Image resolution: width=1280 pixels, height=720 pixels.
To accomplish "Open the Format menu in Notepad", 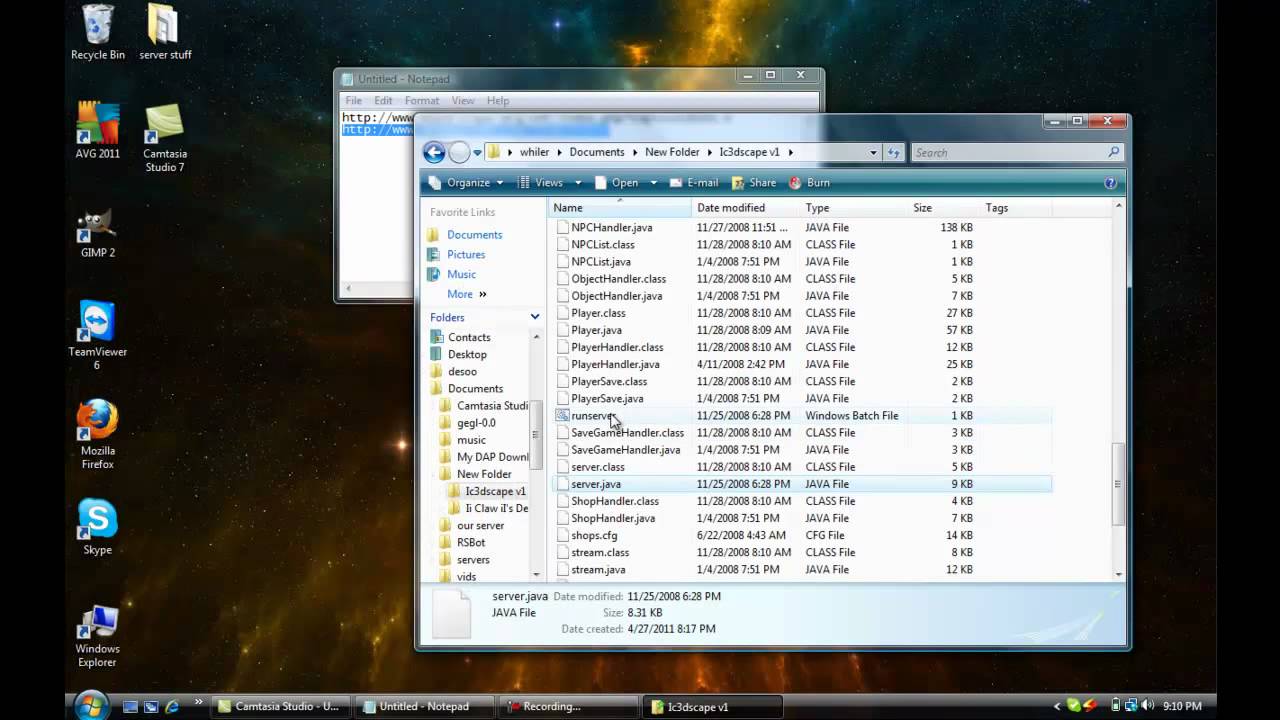I will (421, 101).
